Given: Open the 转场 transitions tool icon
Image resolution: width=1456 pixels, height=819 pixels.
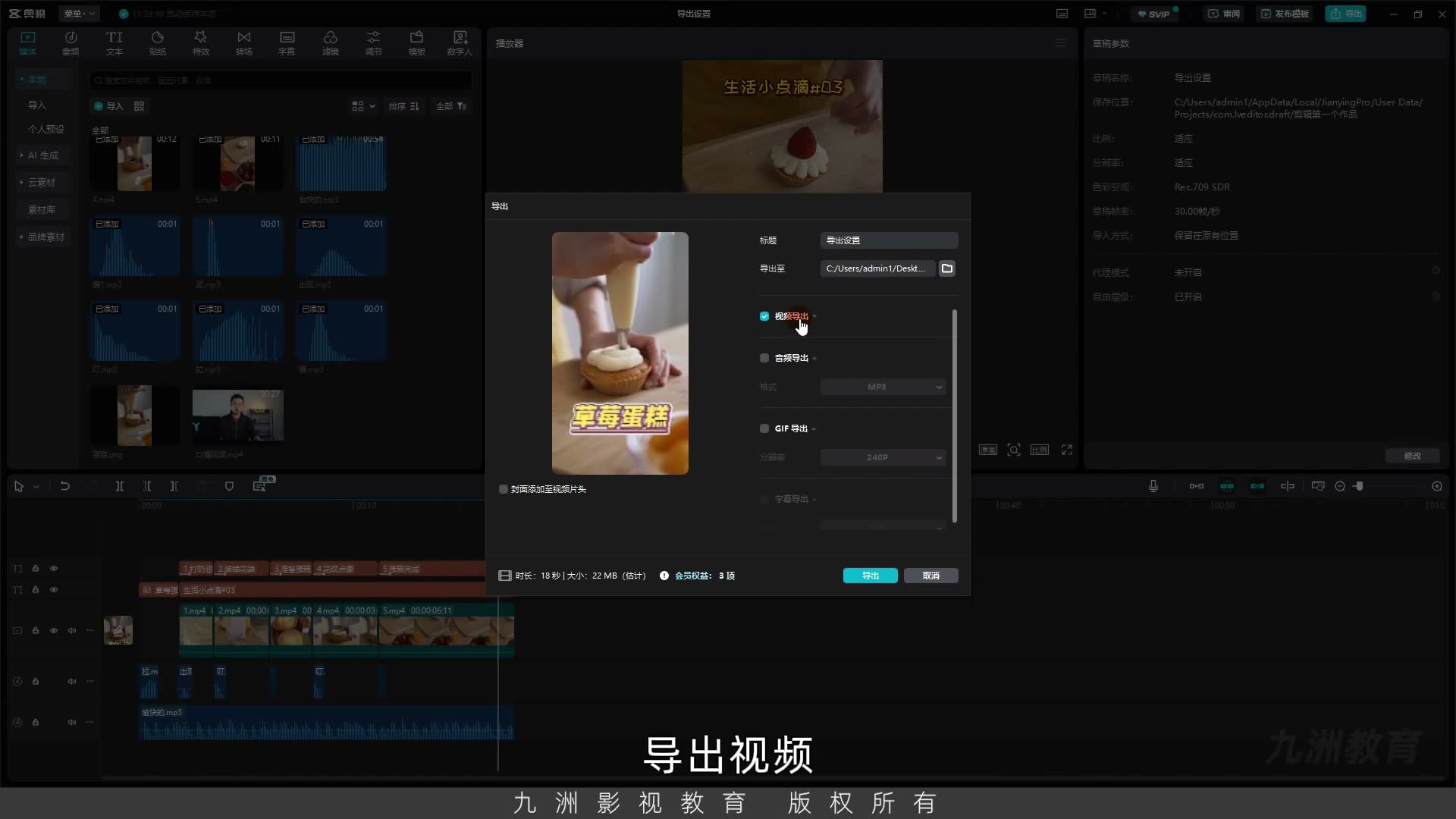Looking at the screenshot, I should pyautogui.click(x=243, y=42).
